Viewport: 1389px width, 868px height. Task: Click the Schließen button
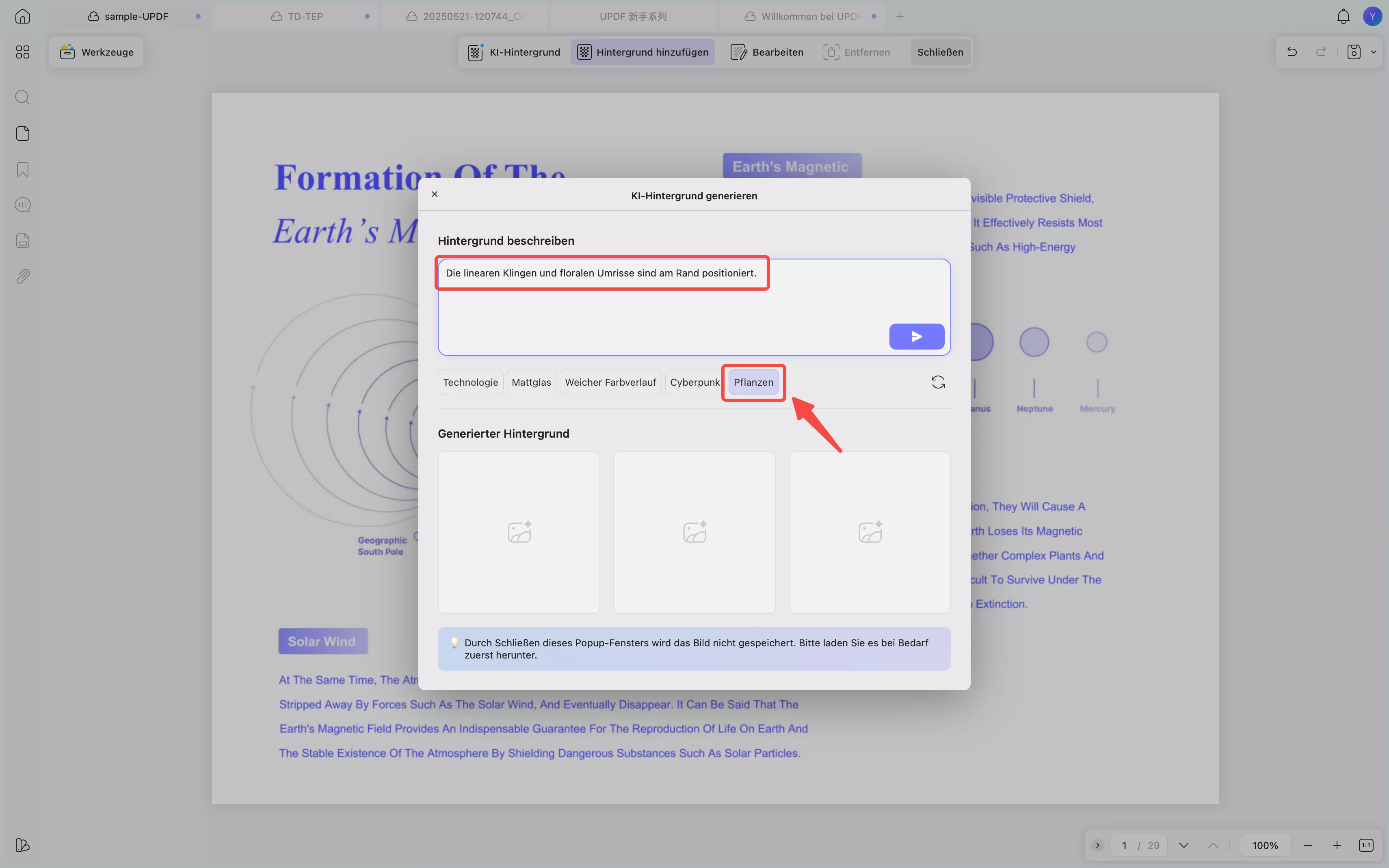coord(939,52)
